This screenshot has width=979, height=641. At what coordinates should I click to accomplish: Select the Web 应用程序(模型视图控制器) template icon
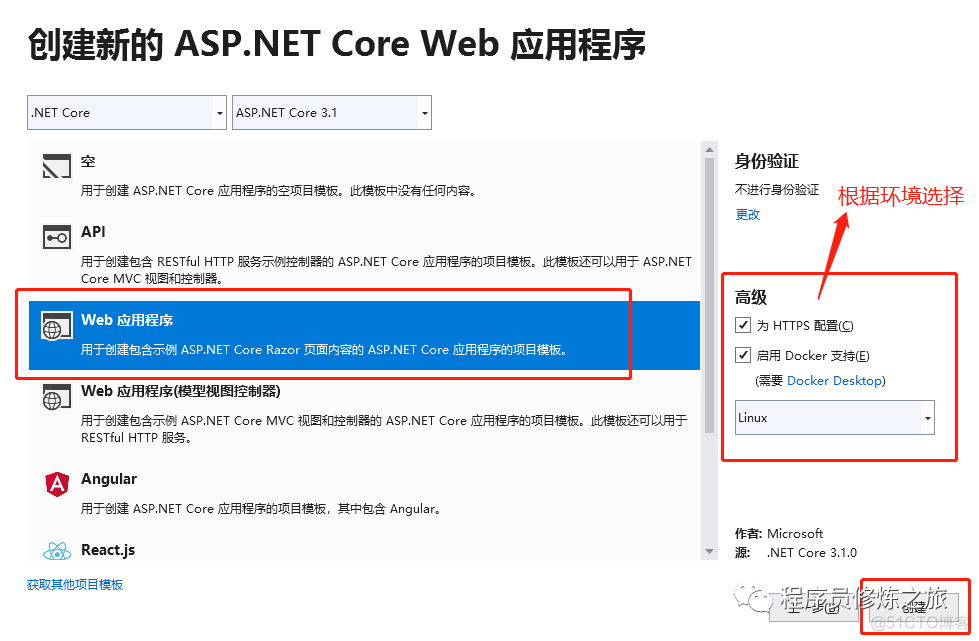(56, 396)
